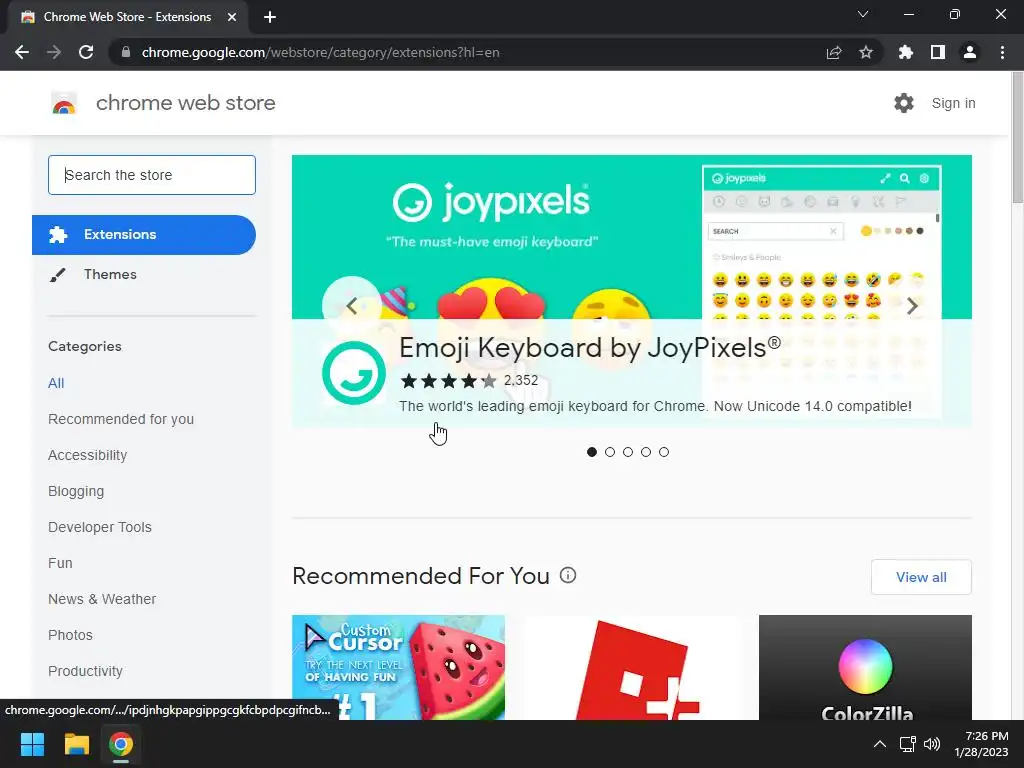Click the 2,352 ratings count
Screen dimensions: 1024x768
[521, 381]
